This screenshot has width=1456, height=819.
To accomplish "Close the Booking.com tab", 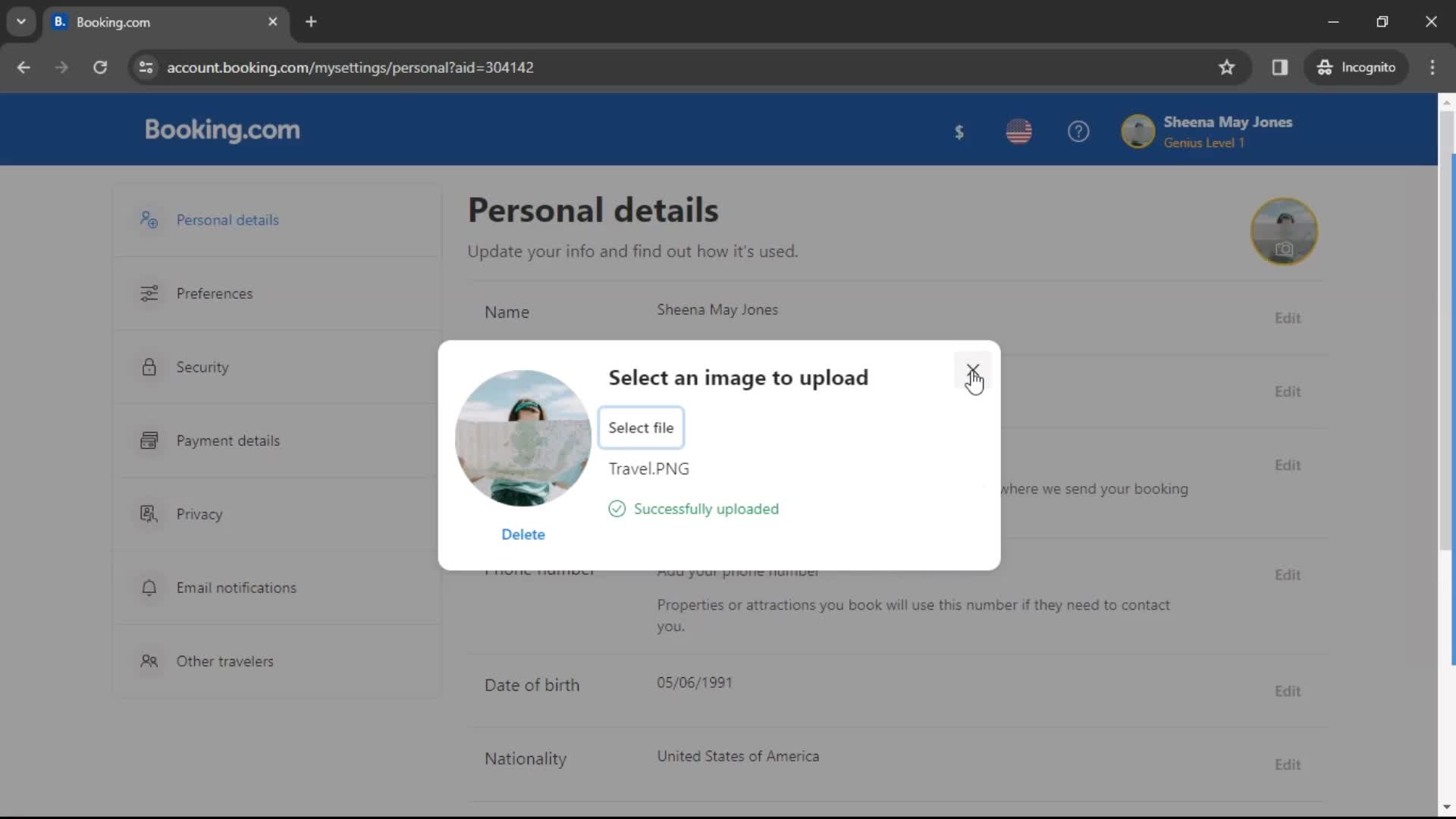I will click(273, 22).
